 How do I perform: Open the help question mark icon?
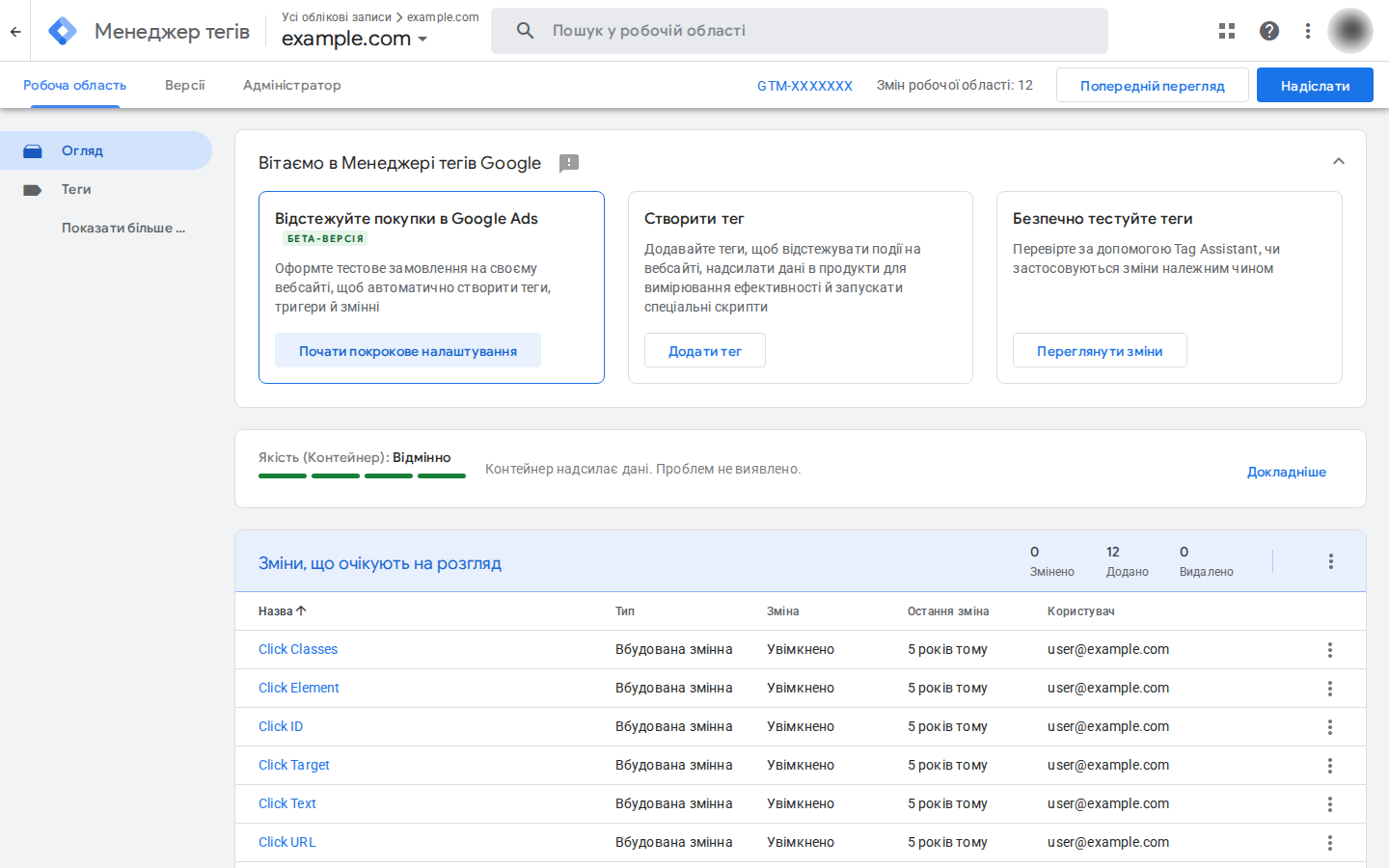pyautogui.click(x=1269, y=31)
